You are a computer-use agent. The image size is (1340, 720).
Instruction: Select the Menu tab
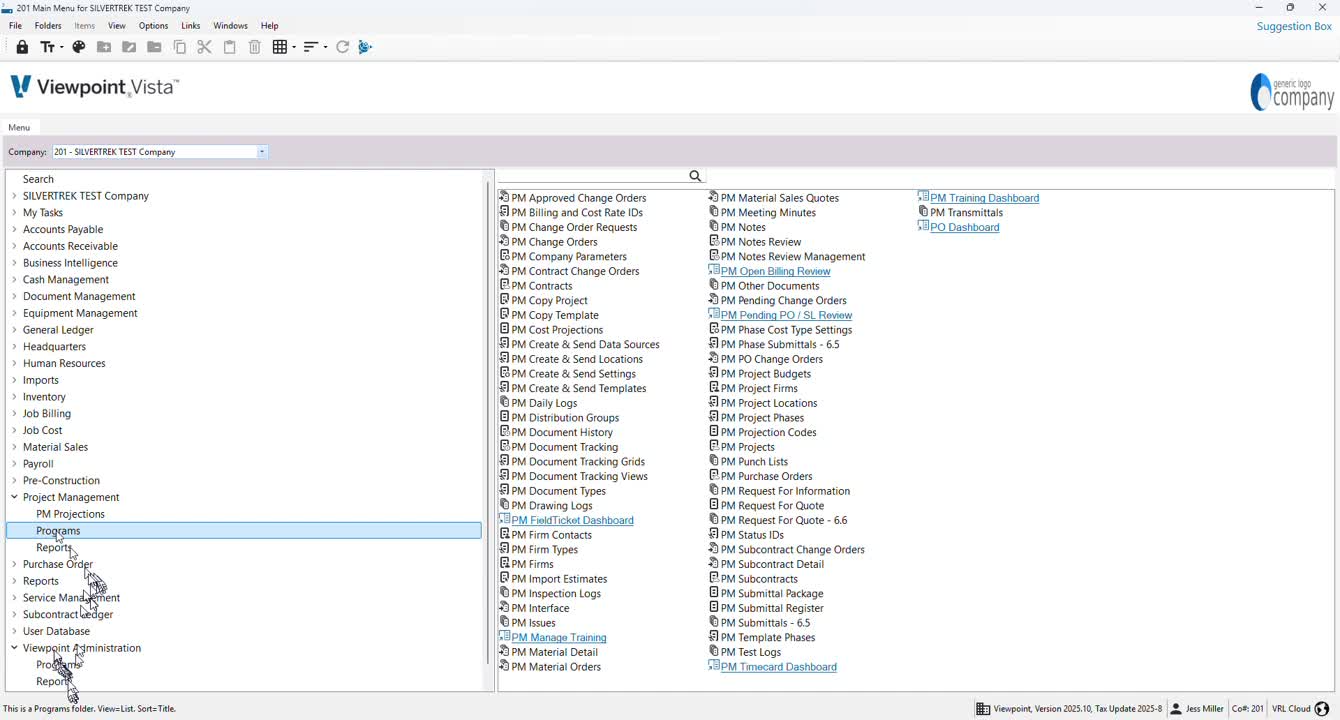19,127
